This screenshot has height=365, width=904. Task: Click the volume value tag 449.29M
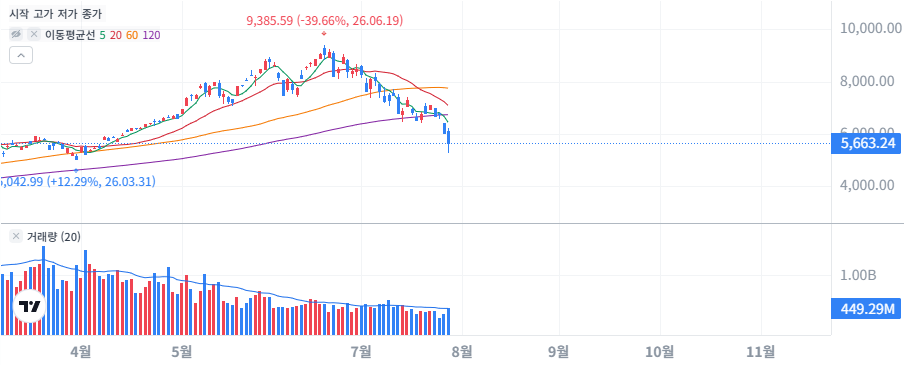(866, 309)
